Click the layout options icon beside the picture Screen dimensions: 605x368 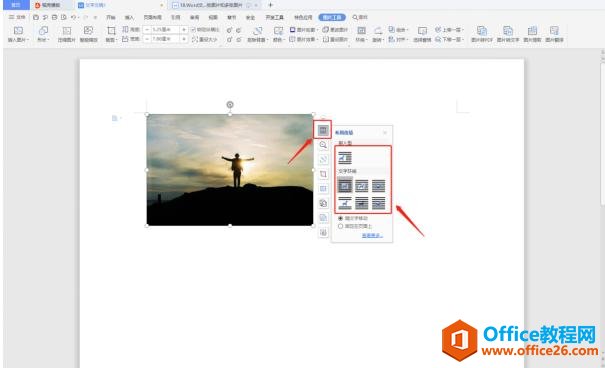coord(323,130)
